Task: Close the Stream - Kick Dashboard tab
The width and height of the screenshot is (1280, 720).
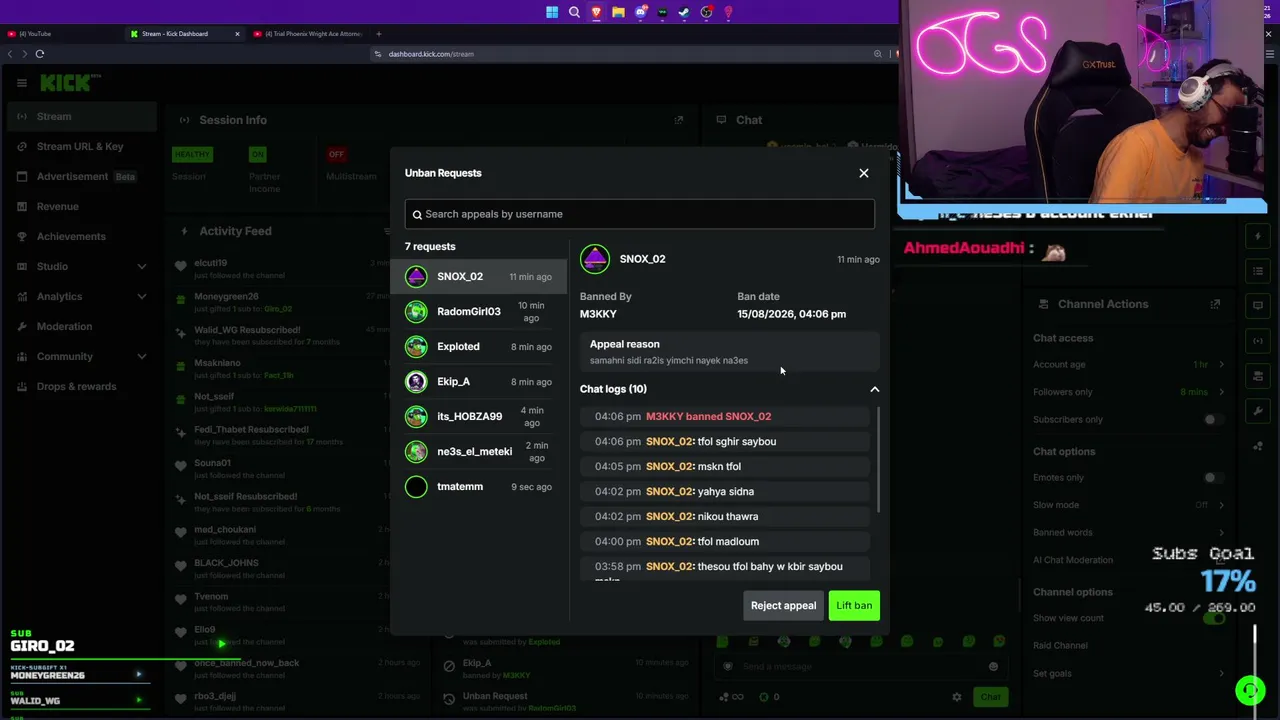Action: [237, 34]
